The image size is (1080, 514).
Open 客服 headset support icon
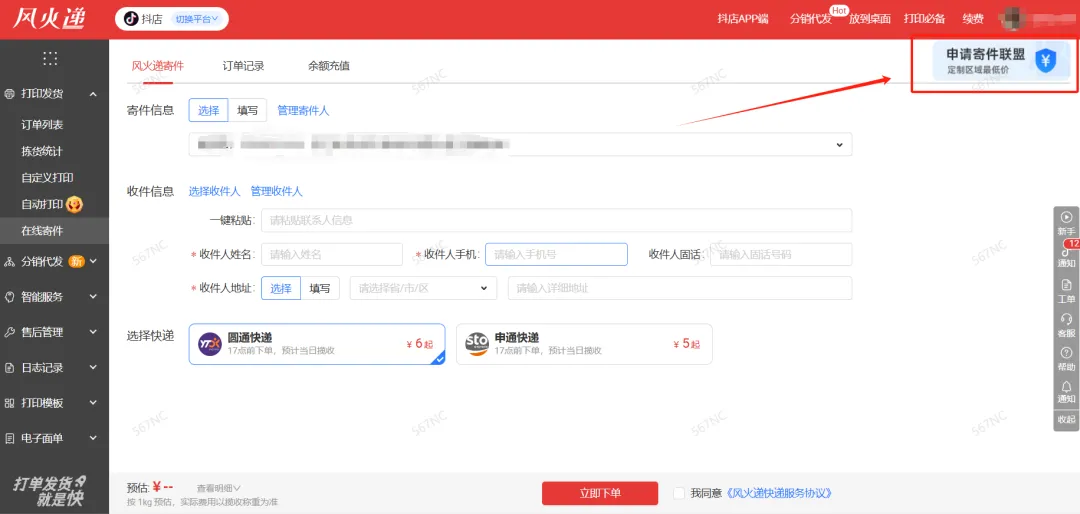click(x=1066, y=319)
